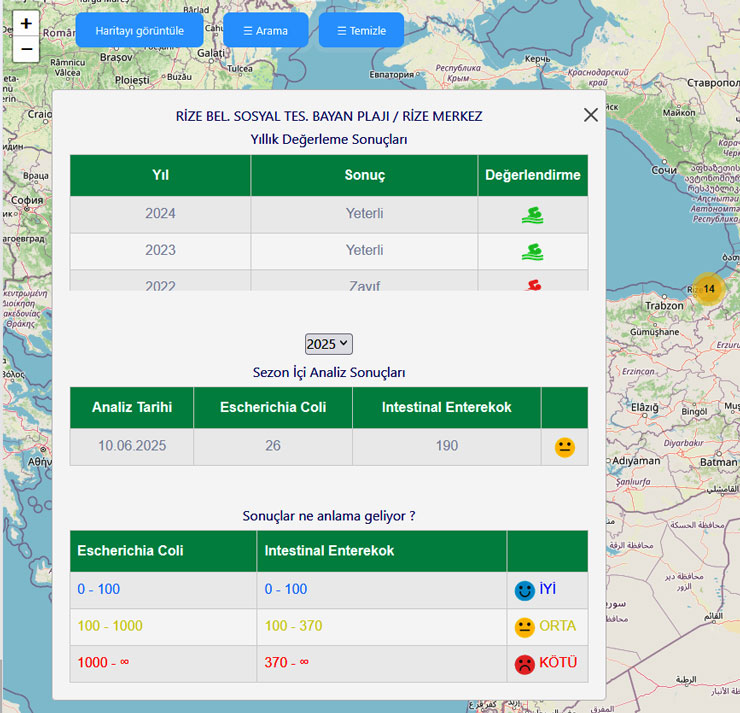Click the yellow ORTA face icon

point(524,627)
